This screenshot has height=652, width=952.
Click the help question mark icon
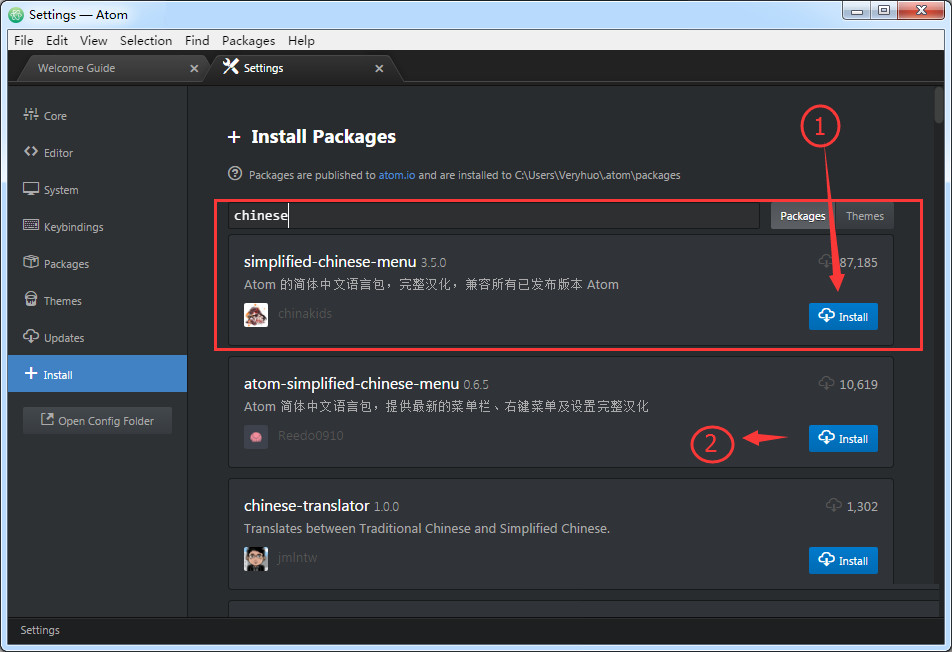coord(235,174)
